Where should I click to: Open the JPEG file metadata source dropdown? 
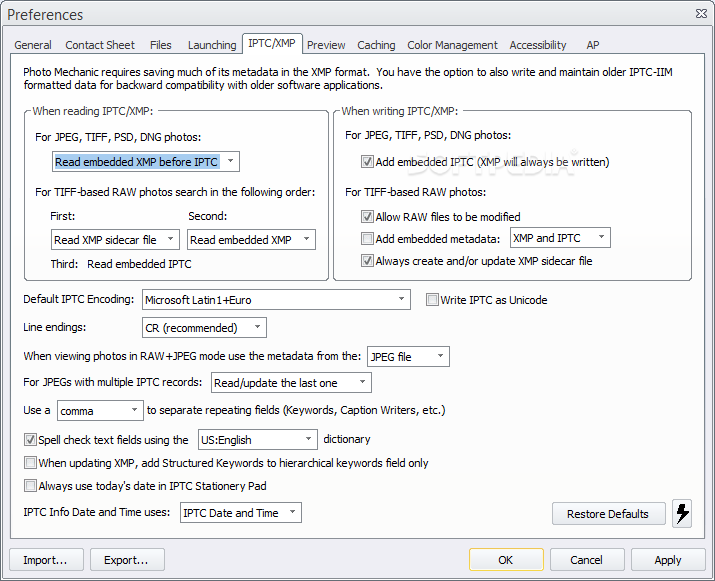coord(408,357)
